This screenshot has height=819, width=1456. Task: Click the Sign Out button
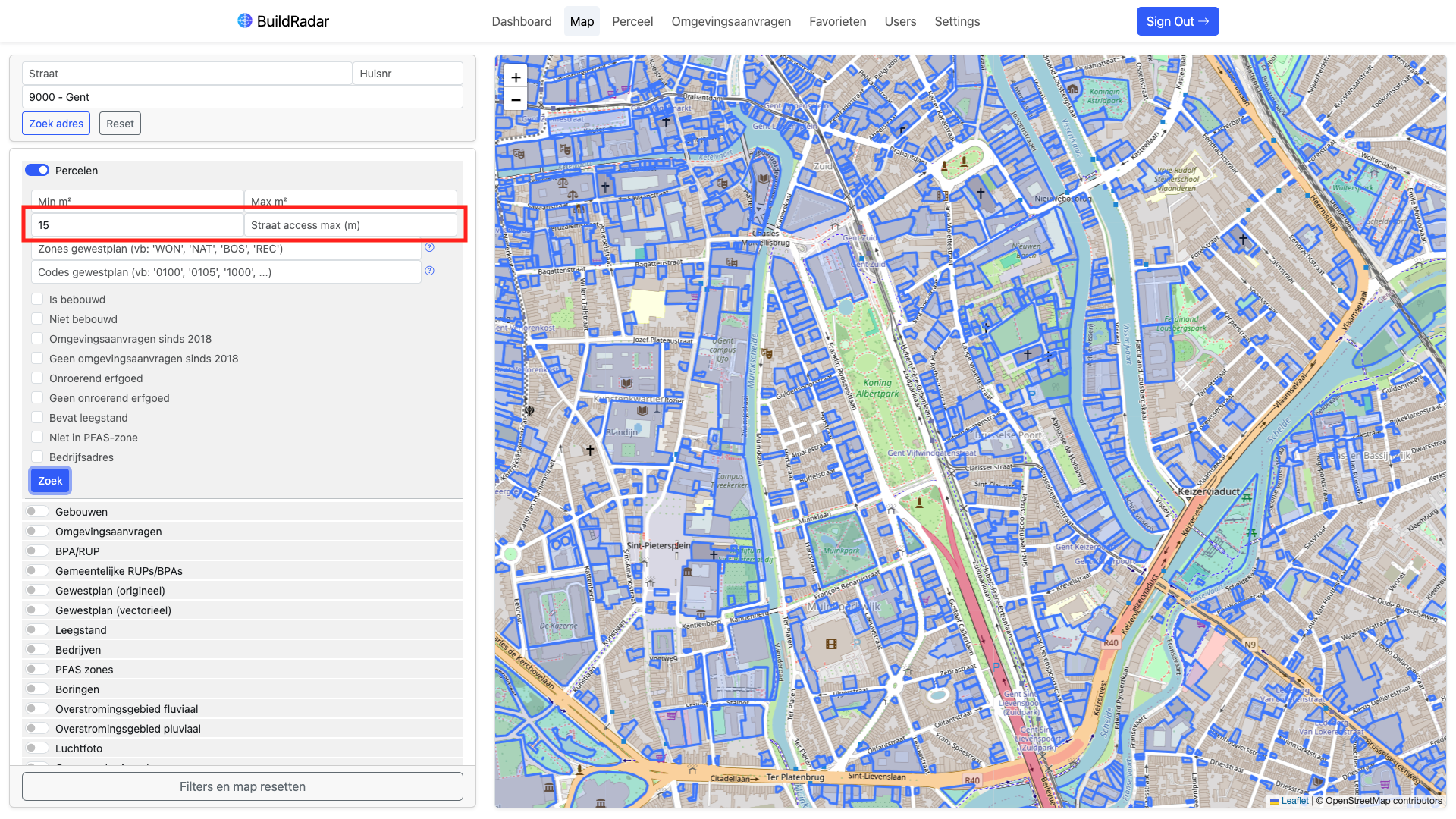point(1177,21)
